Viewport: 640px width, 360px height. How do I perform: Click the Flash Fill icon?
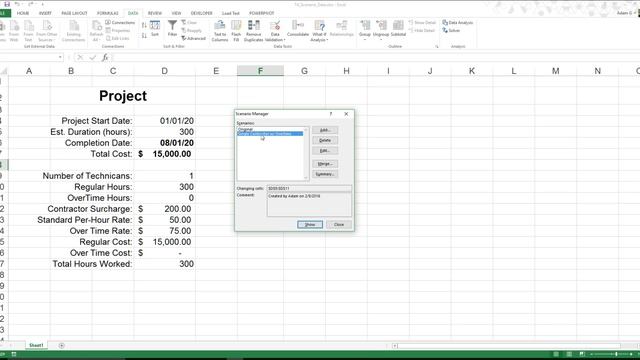click(x=236, y=31)
